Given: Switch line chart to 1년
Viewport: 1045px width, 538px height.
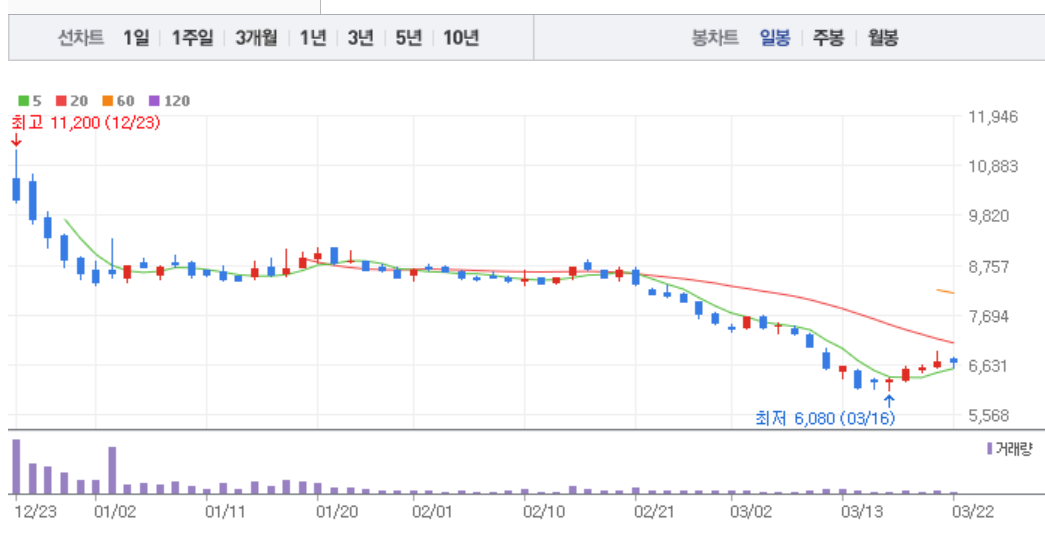Looking at the screenshot, I should pyautogui.click(x=313, y=38).
